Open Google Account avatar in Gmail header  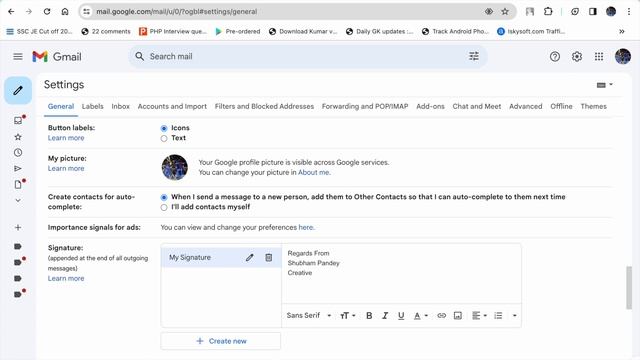coord(622,56)
